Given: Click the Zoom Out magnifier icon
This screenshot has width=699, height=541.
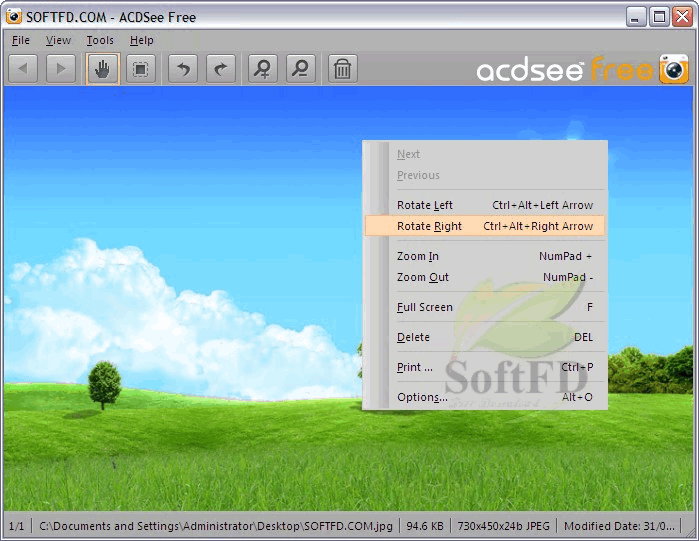Looking at the screenshot, I should tap(301, 69).
